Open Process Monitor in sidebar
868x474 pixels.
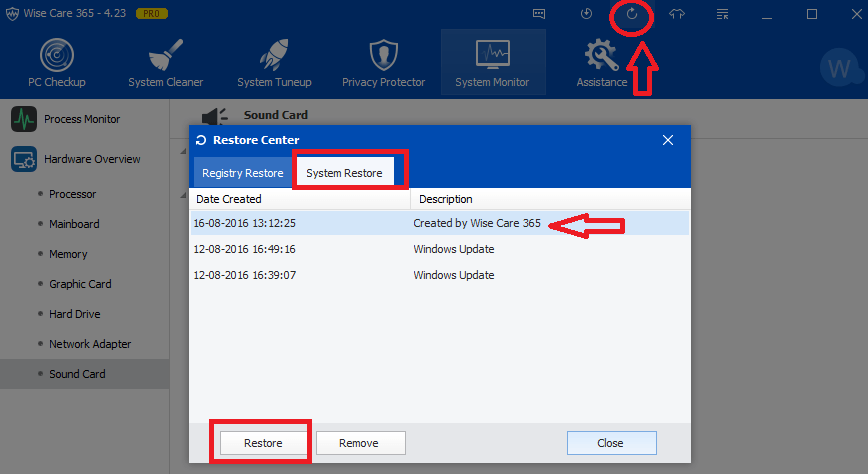(x=65, y=119)
